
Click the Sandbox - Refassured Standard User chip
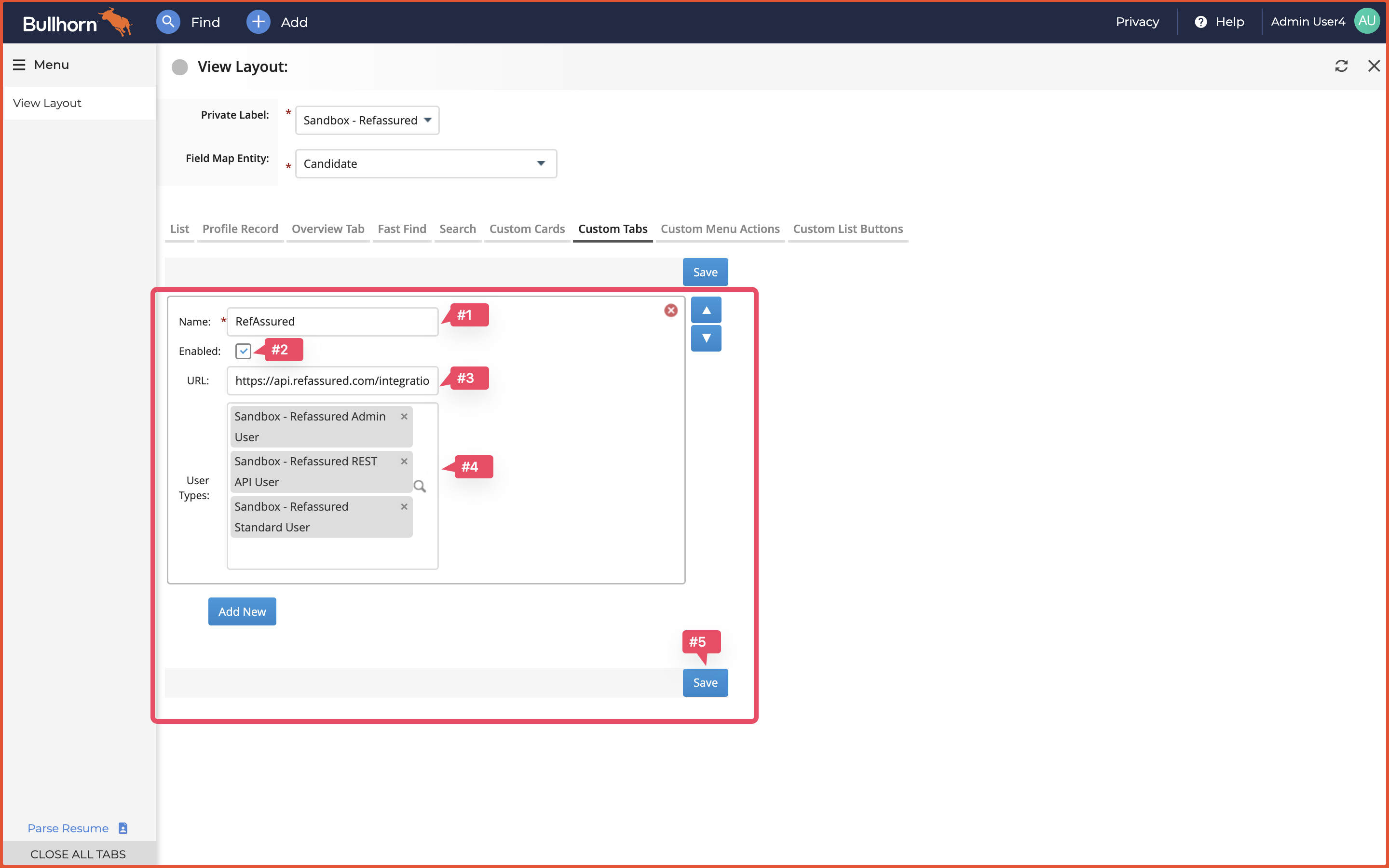tap(321, 516)
